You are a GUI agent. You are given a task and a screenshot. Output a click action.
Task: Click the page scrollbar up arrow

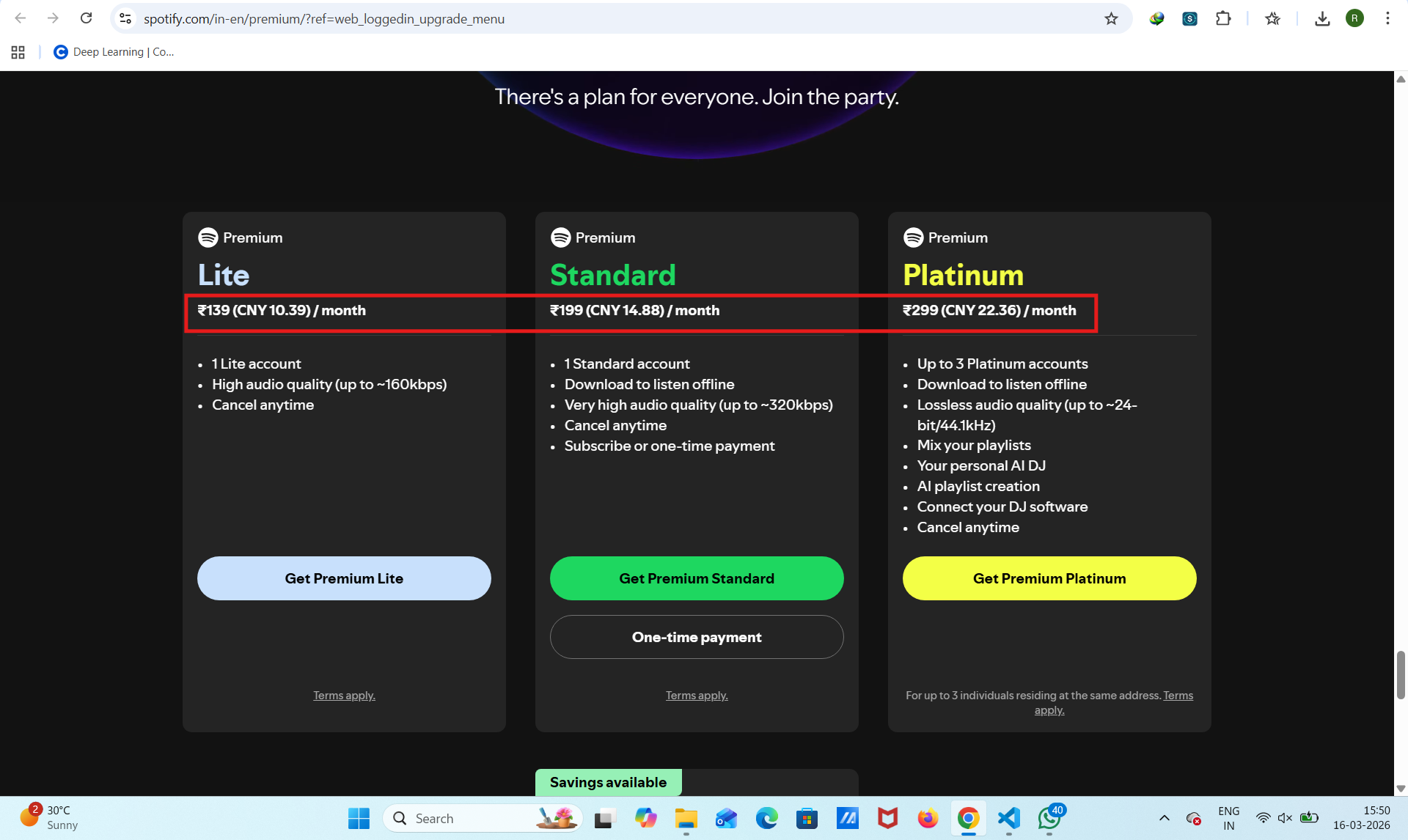(1401, 78)
